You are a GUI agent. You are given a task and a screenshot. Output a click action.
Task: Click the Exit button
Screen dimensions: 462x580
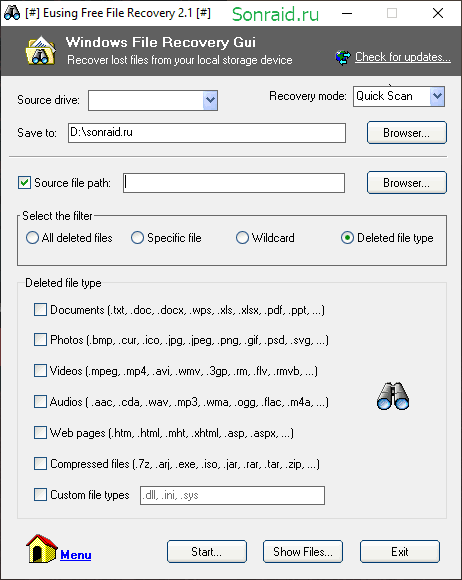(400, 552)
